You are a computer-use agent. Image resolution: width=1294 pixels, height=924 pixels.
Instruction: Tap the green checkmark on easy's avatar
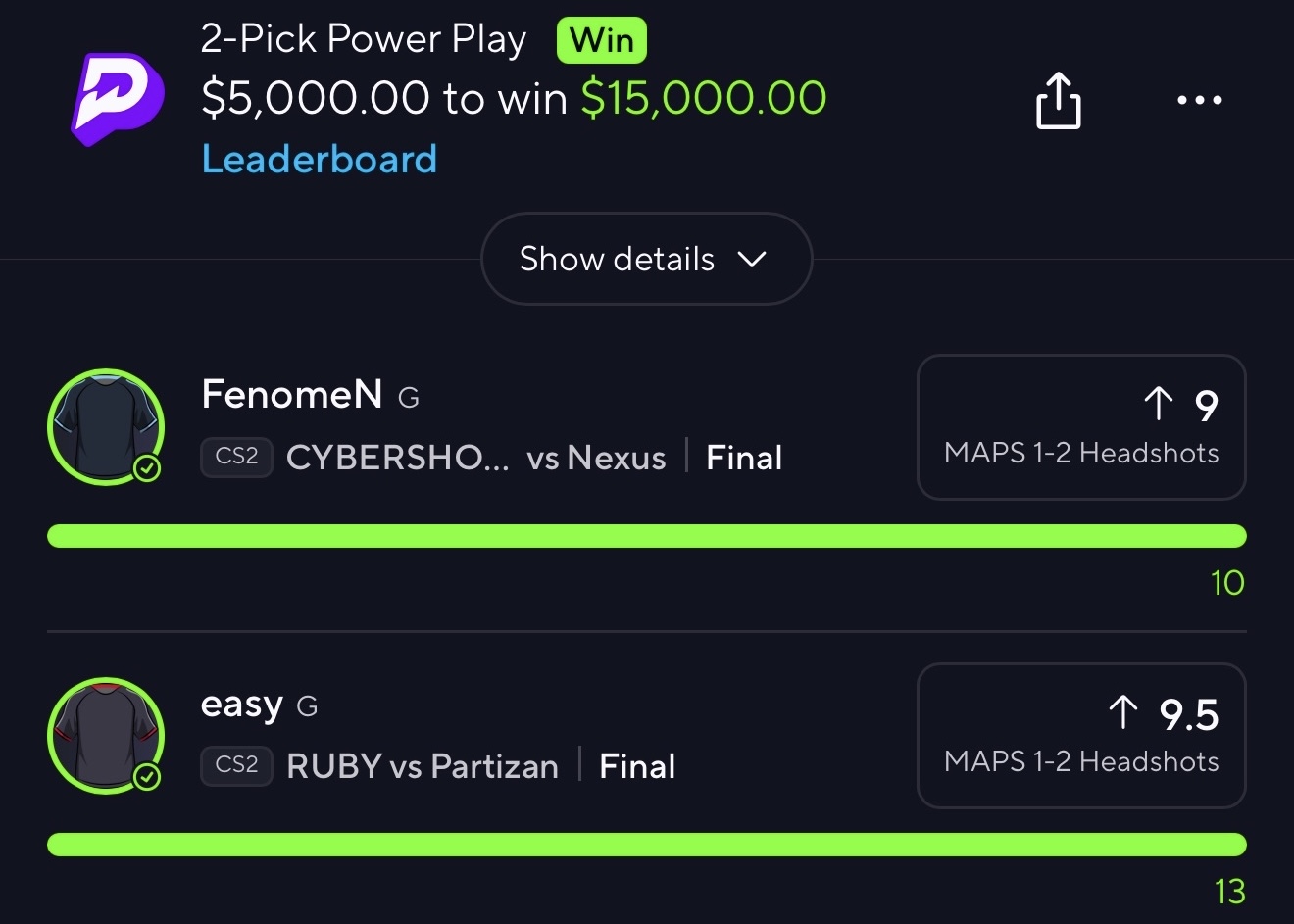click(x=147, y=778)
